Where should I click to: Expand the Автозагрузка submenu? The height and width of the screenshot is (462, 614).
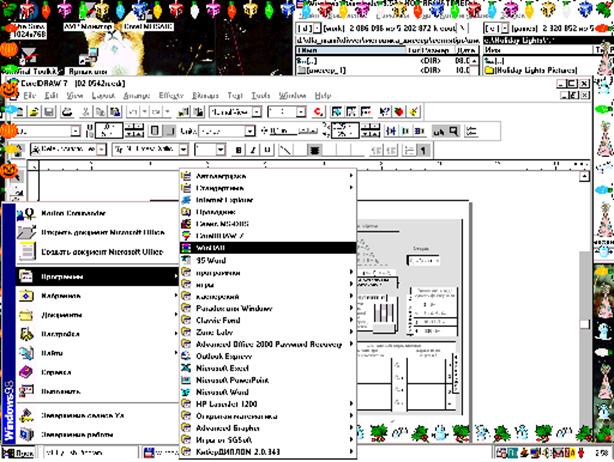[268, 176]
